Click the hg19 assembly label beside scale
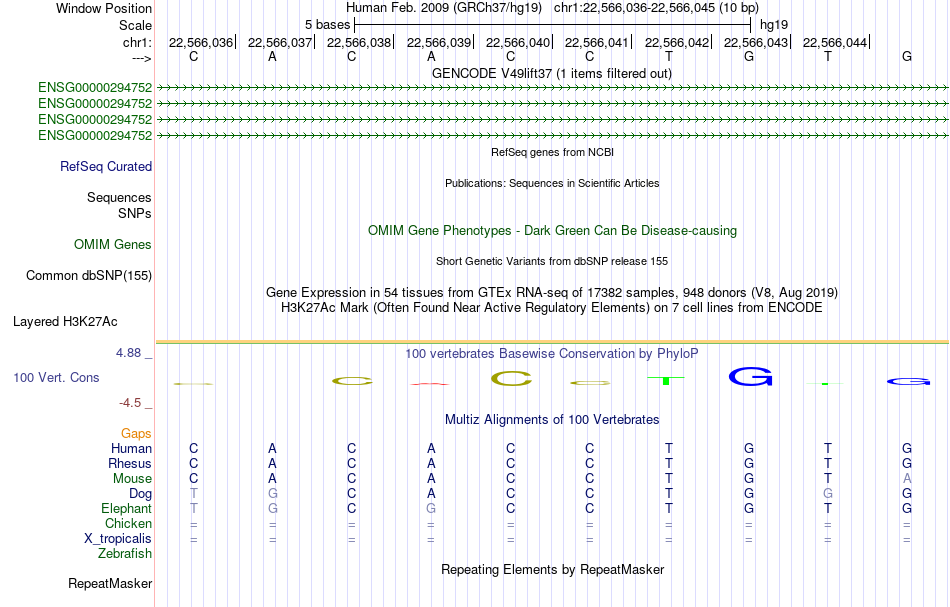The image size is (950, 607). pos(774,25)
